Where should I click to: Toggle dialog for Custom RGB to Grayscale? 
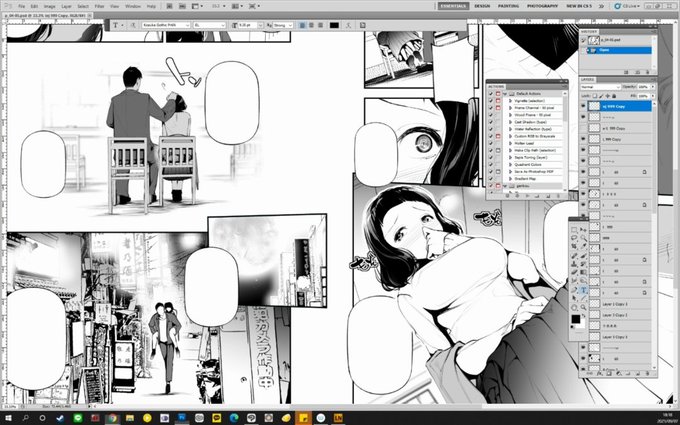[498, 136]
